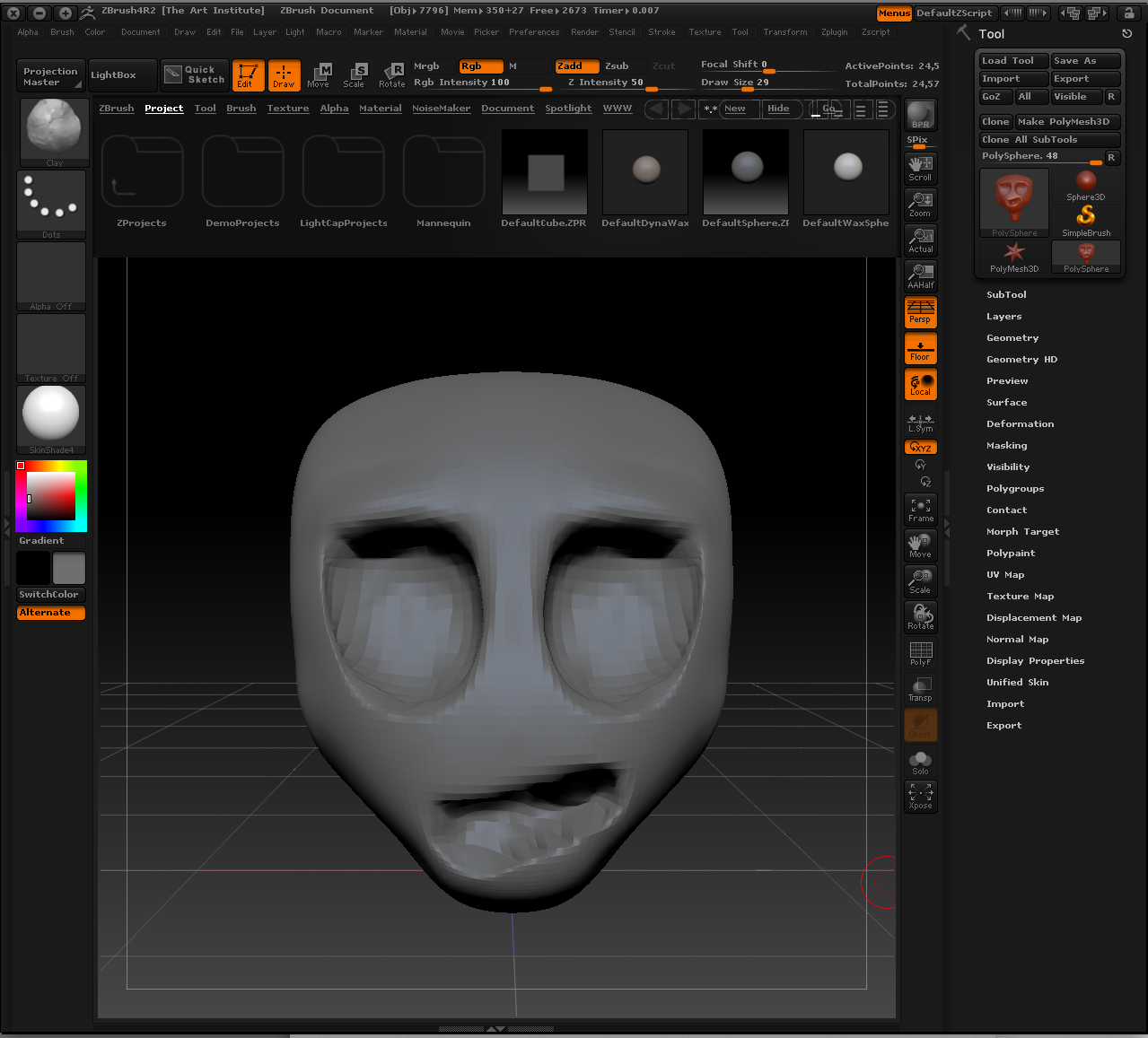Enable Transp transparency mode

point(920,689)
